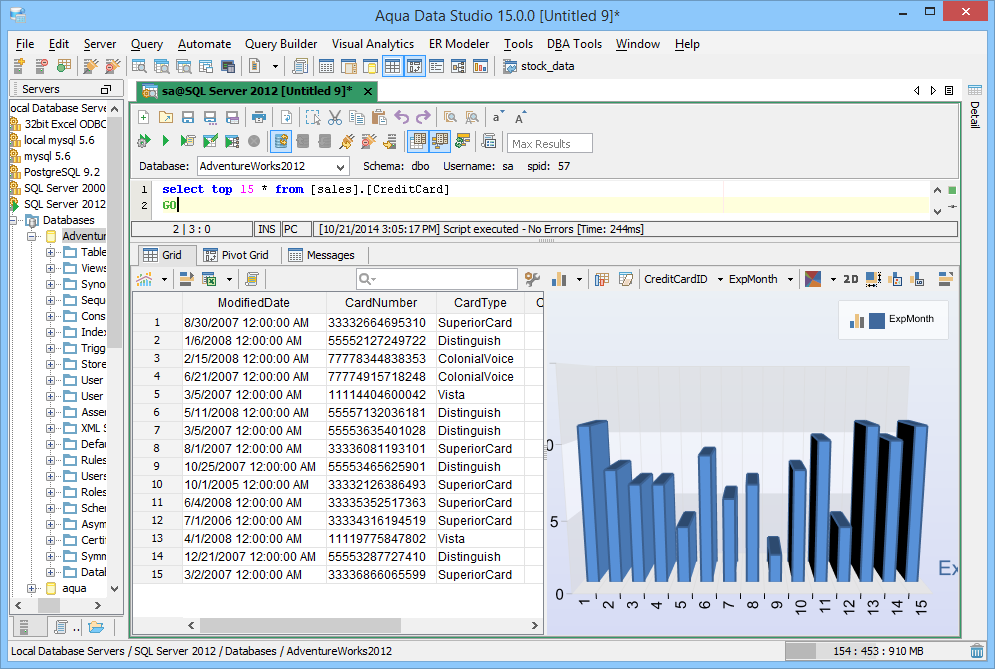Screen dimensions: 995x669
Task: Click the CardNumber column header
Action: pos(381,303)
